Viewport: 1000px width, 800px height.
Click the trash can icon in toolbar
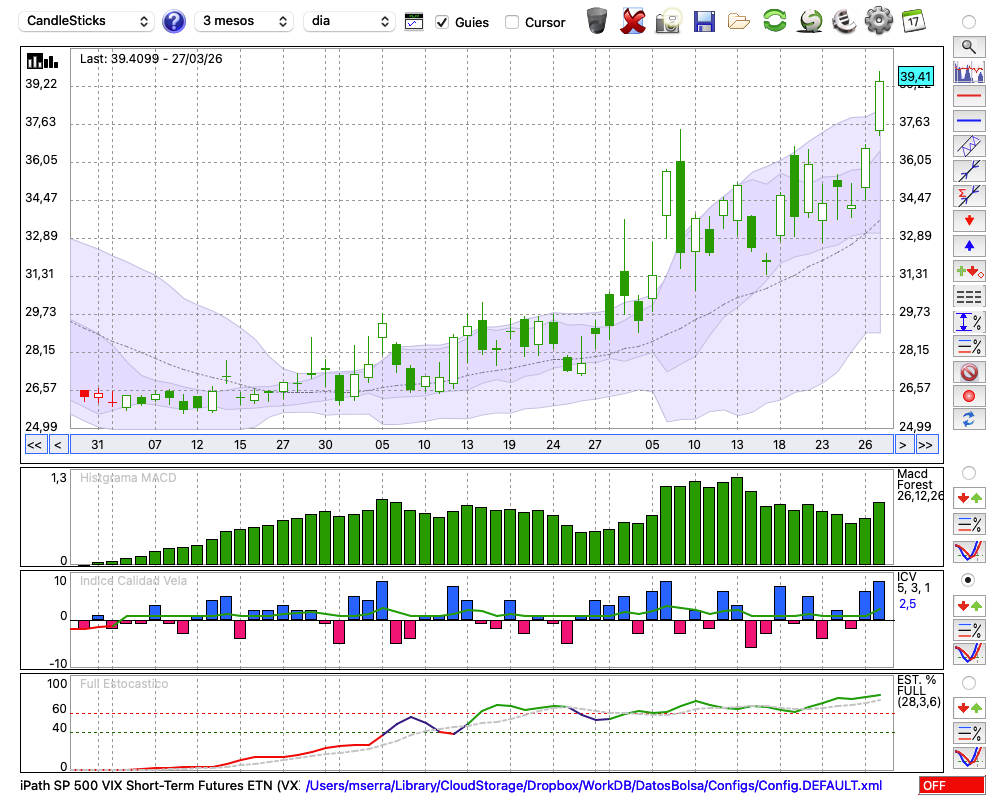pos(597,20)
